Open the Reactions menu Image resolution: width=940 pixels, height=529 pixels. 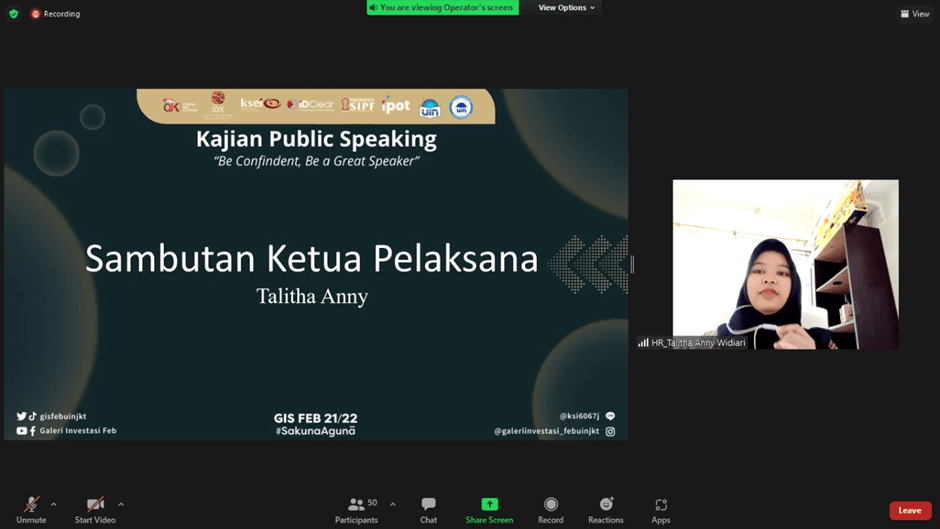point(605,510)
